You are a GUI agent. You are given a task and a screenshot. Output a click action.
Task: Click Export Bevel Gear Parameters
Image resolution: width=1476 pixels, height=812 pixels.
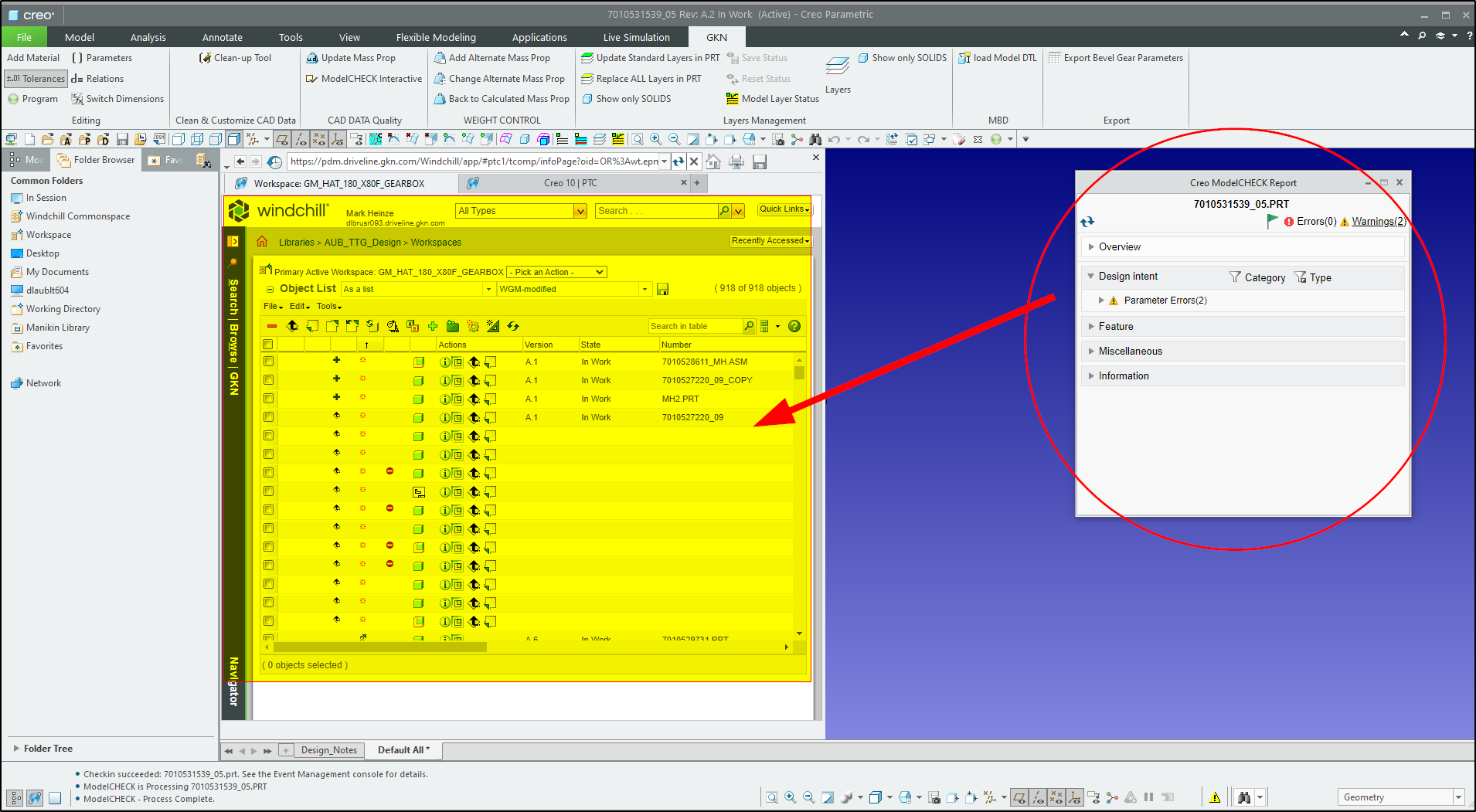pos(1116,57)
